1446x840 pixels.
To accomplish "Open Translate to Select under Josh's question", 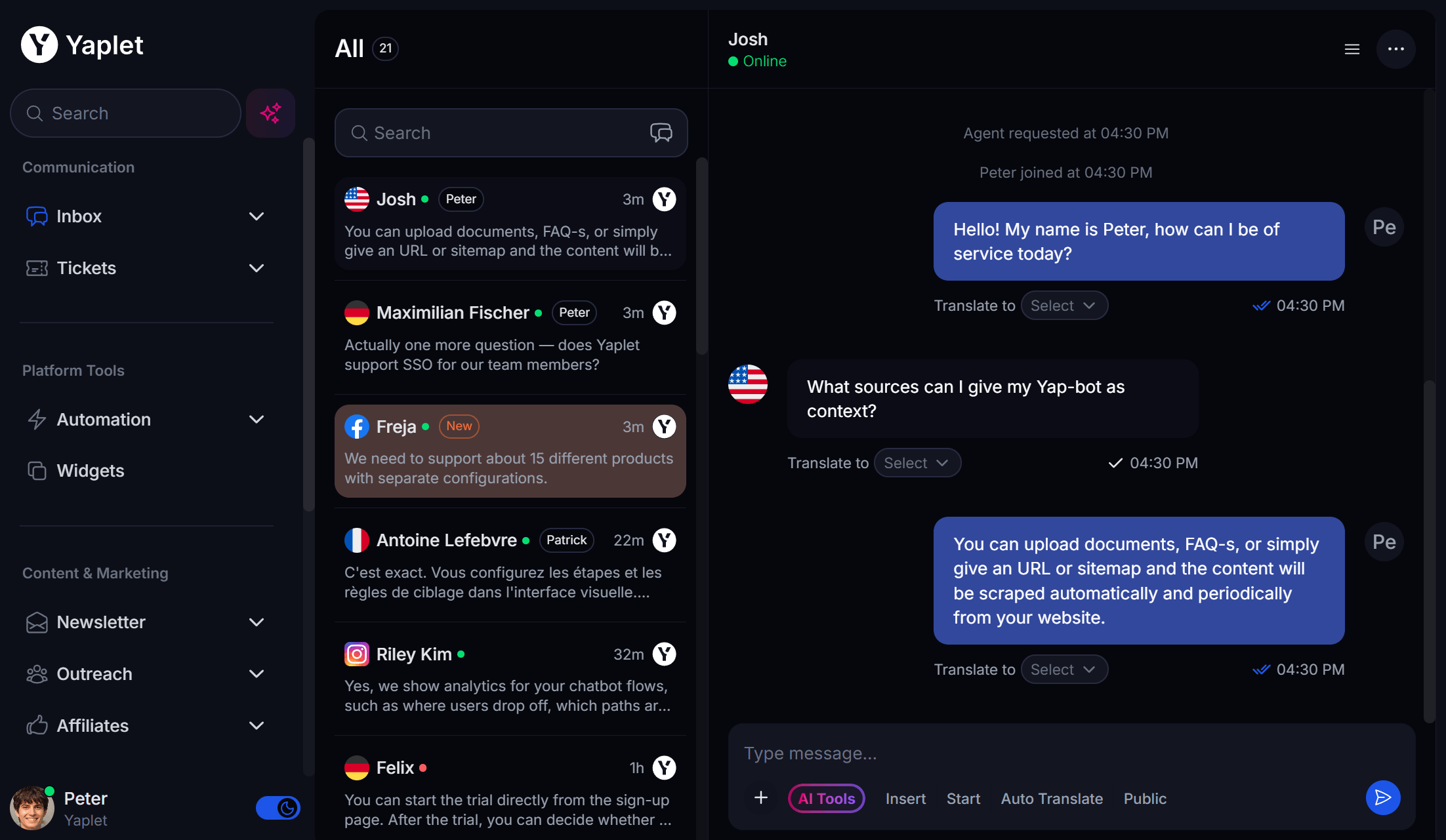I will 917,462.
